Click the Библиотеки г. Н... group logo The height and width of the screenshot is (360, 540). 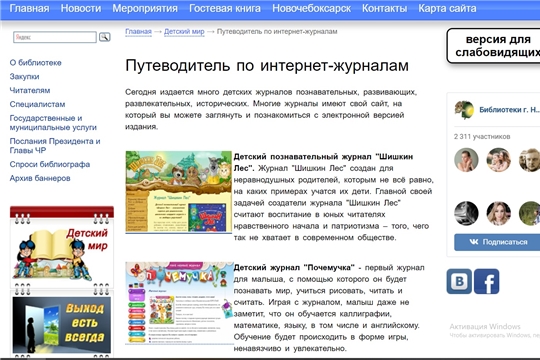tap(464, 110)
